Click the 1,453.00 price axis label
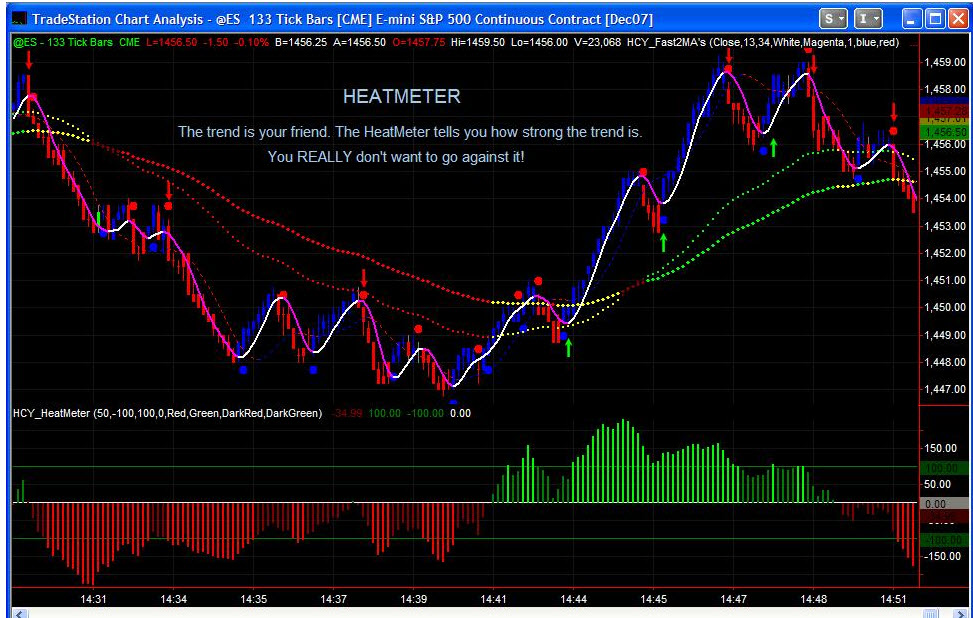This screenshot has height=618, width=973. 945,226
